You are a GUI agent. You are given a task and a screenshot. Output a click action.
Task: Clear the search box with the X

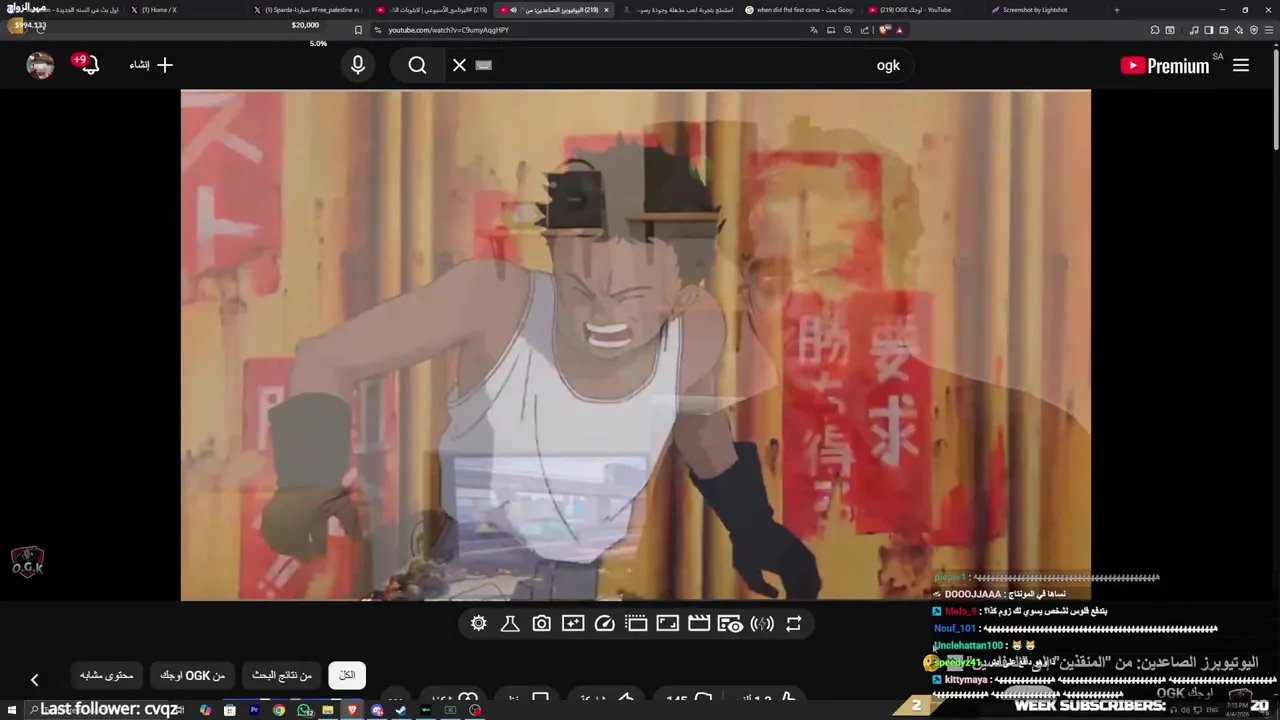[459, 65]
